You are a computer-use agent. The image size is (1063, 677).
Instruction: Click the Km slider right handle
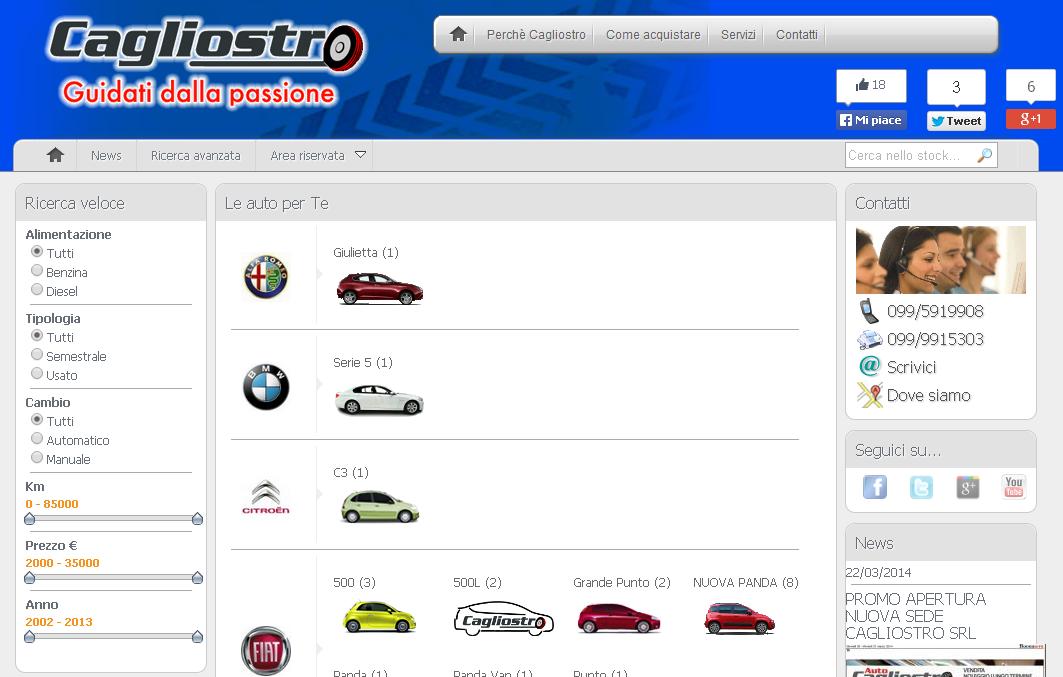(x=197, y=519)
